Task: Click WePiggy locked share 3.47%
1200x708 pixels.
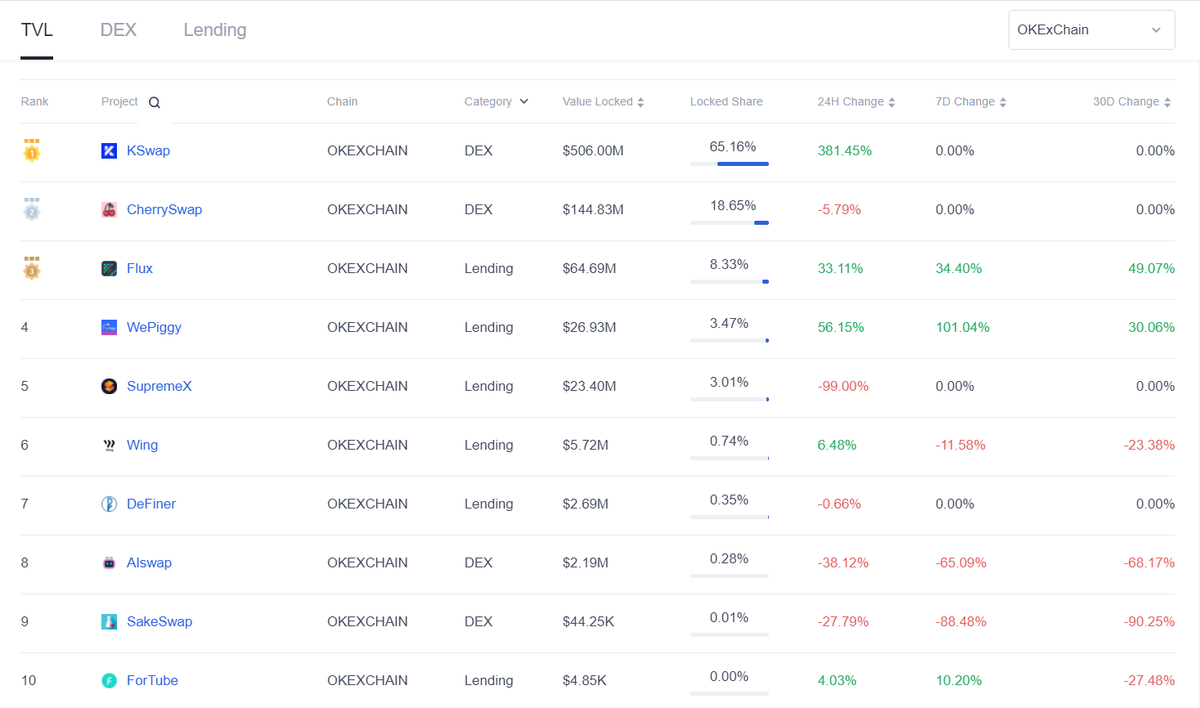Action: click(729, 323)
